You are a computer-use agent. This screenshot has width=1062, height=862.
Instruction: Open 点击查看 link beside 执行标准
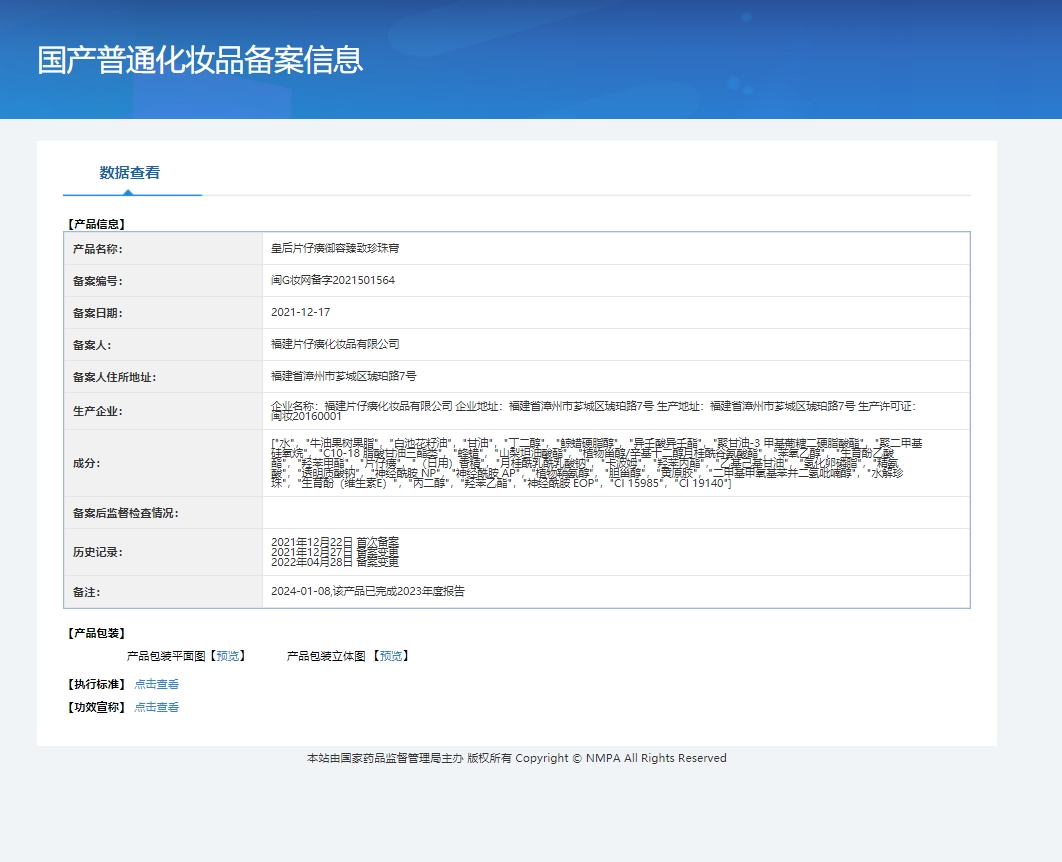[x=157, y=685]
